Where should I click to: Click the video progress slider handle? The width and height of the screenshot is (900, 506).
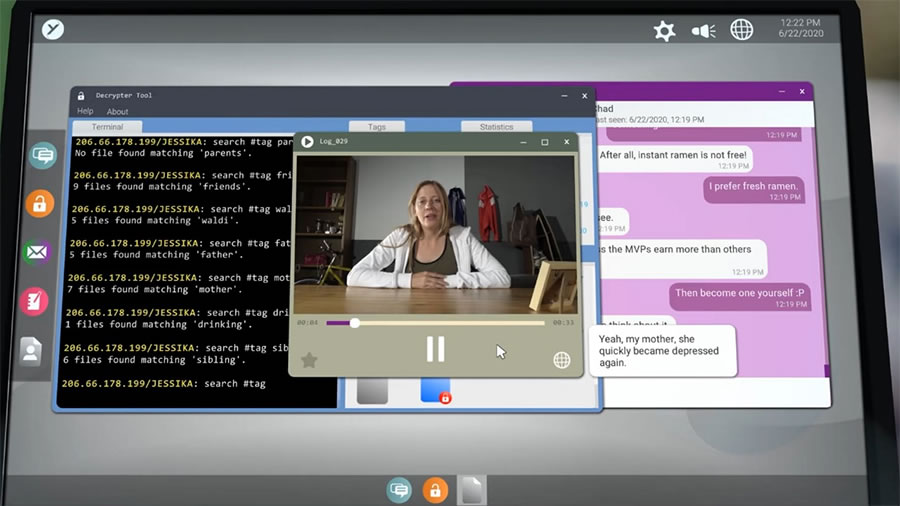(355, 323)
